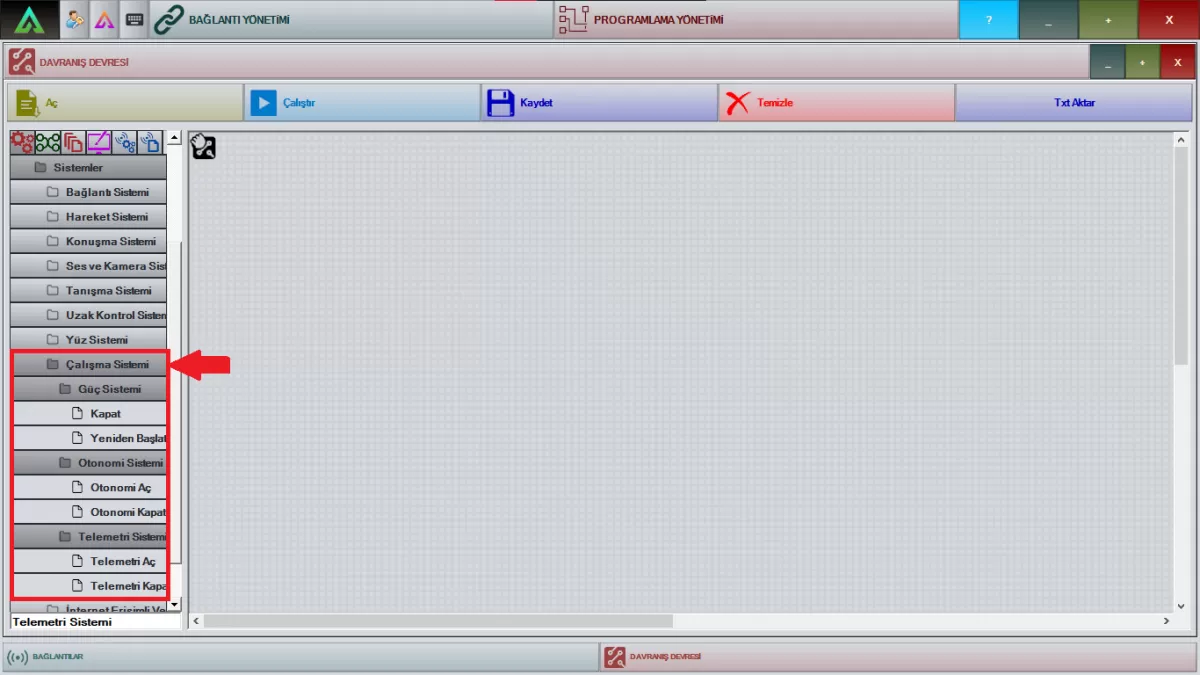This screenshot has height=675, width=1200.
Task: Click the red gears icon tab
Action: (x=22, y=142)
